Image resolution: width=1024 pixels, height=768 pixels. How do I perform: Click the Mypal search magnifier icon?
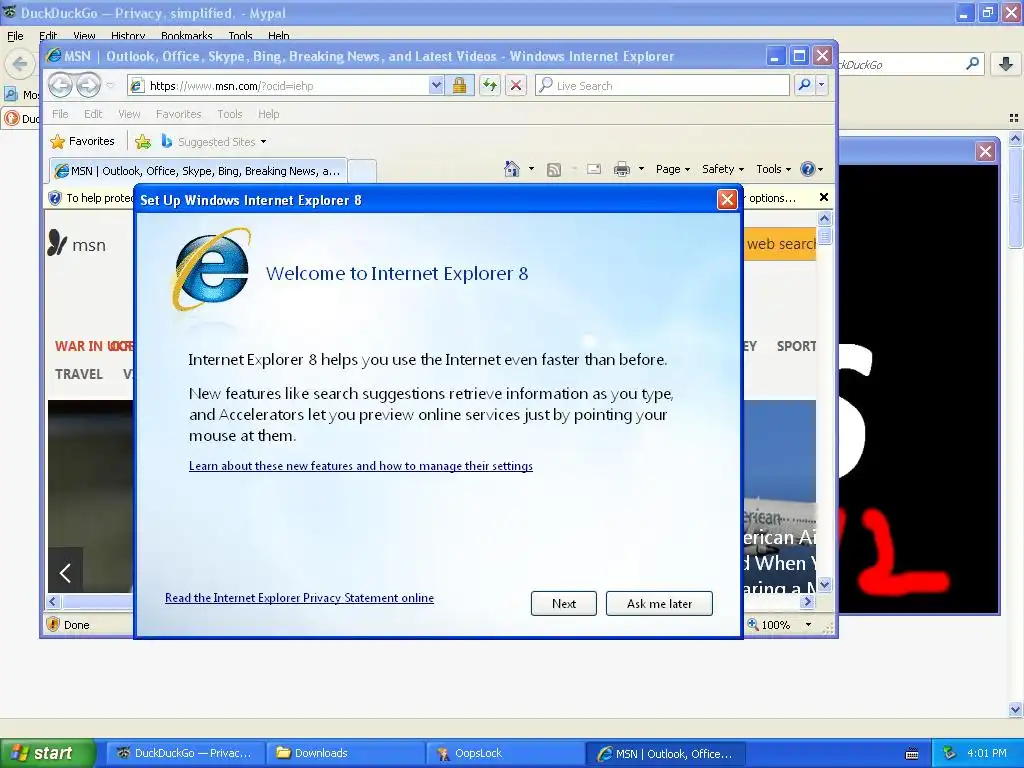(972, 64)
